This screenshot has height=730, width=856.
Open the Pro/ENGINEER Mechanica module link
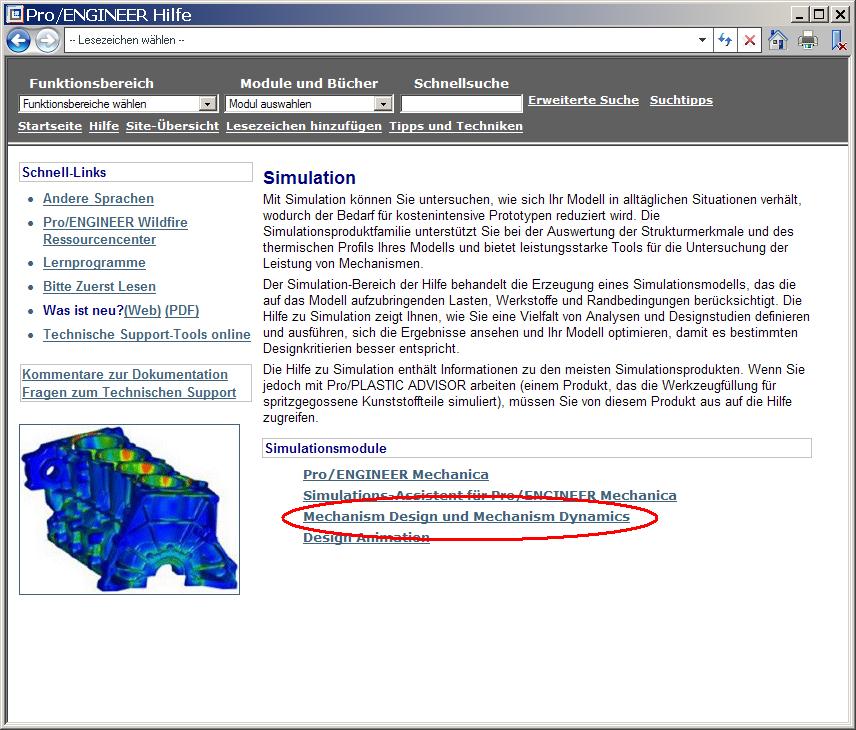[396, 474]
